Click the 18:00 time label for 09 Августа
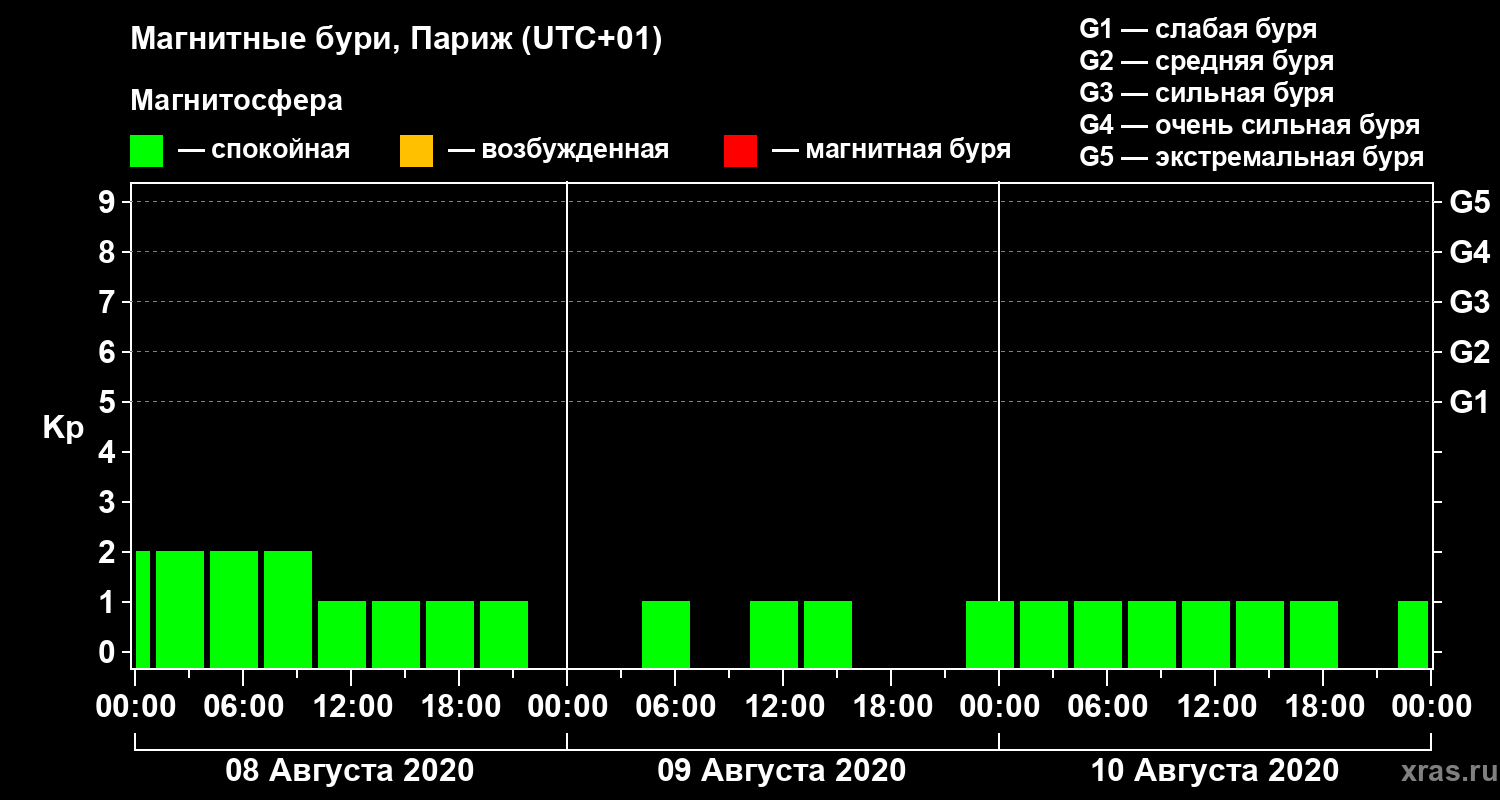1500x800 pixels. pos(891,707)
